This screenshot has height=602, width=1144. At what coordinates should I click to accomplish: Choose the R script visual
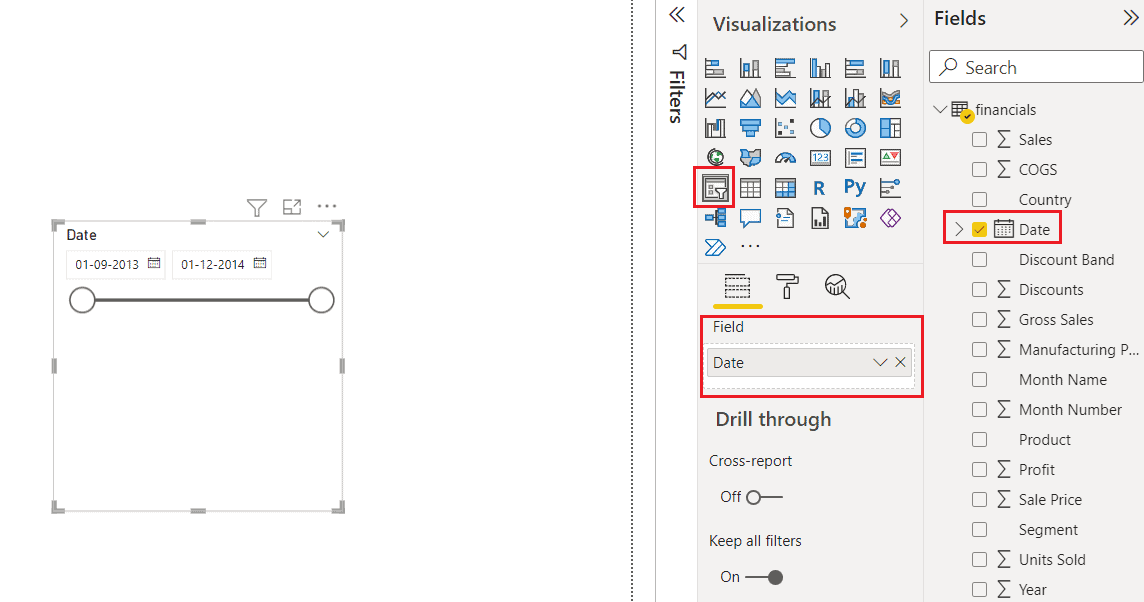pyautogui.click(x=819, y=187)
